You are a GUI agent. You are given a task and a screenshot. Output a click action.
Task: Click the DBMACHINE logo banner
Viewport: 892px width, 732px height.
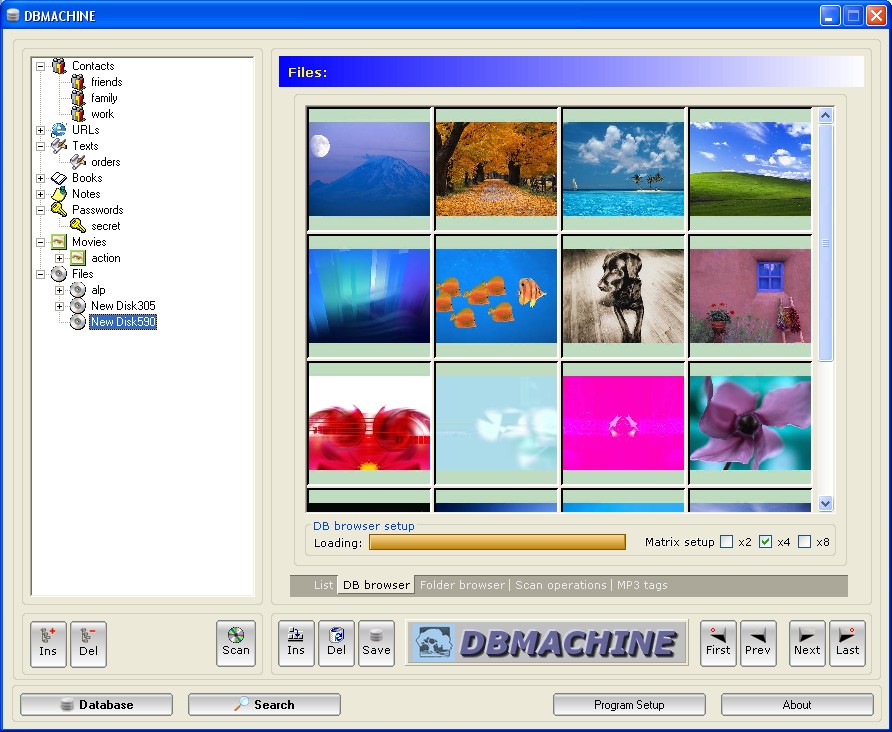point(547,643)
